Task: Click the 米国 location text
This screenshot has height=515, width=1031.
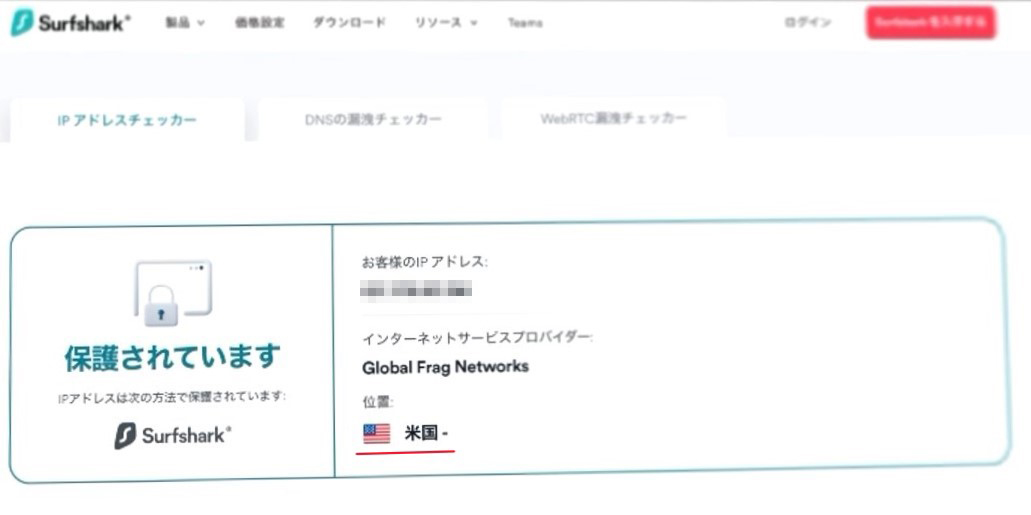Action: point(426,433)
